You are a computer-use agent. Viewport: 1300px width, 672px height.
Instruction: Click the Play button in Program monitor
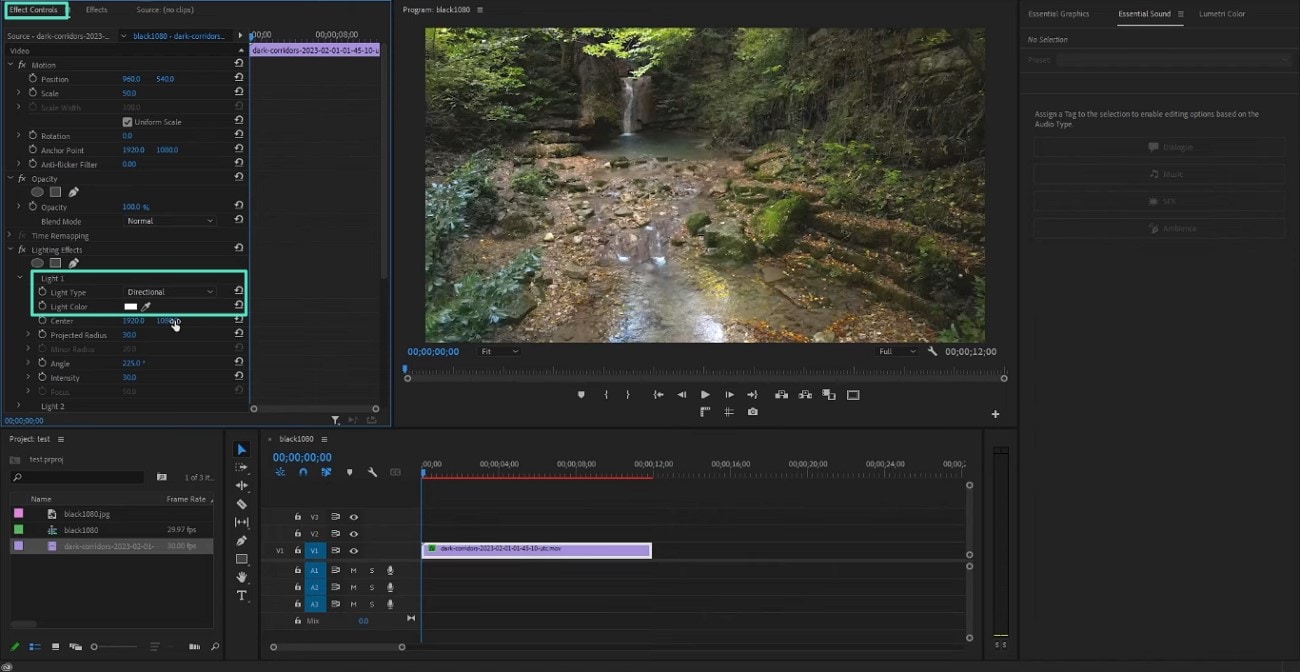click(x=705, y=394)
